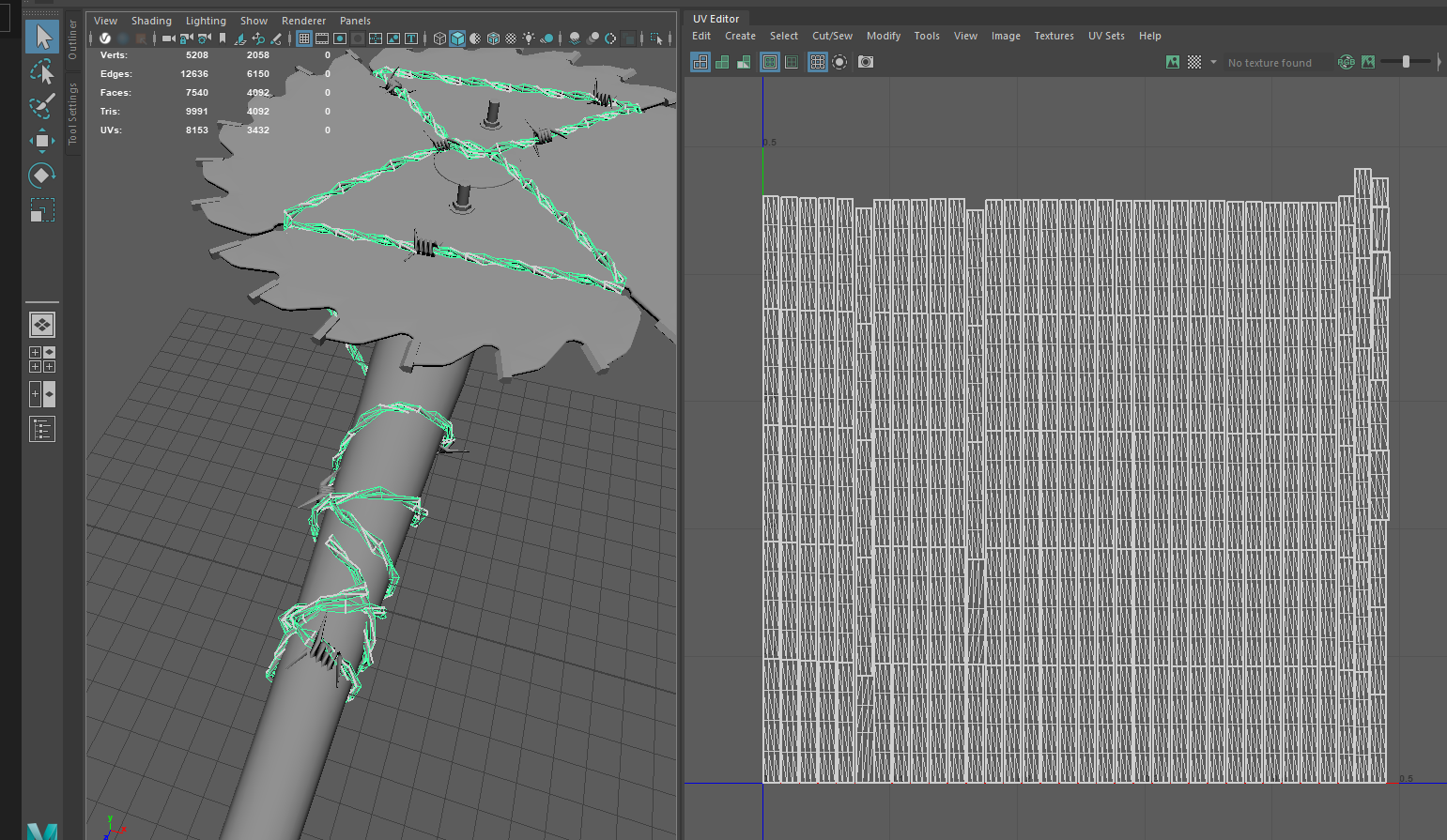Viewport: 1447px width, 840px height.
Task: Open camera attributes icon
Action: coord(204,38)
